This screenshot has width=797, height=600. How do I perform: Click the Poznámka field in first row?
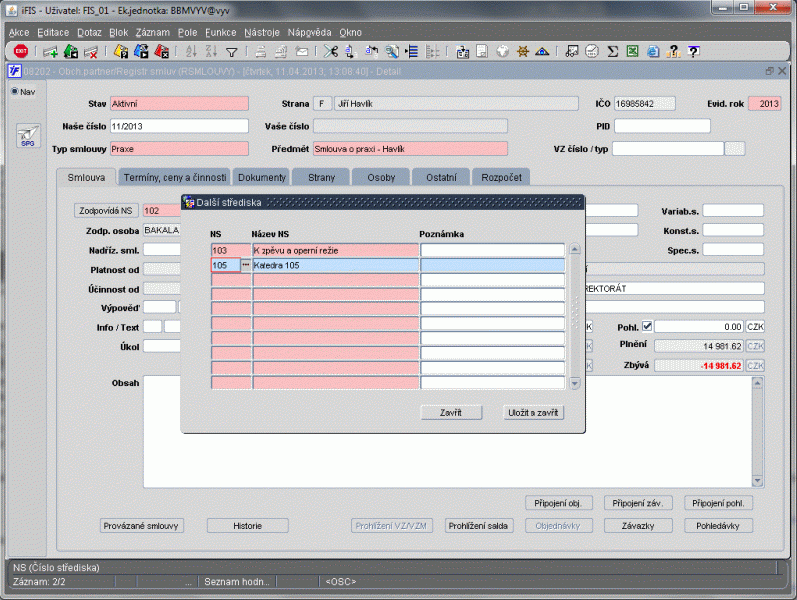pyautogui.click(x=492, y=250)
